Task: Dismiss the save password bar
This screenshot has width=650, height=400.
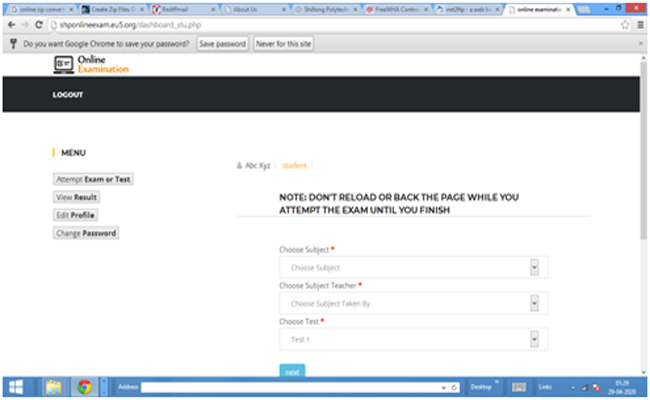Action: pos(640,44)
